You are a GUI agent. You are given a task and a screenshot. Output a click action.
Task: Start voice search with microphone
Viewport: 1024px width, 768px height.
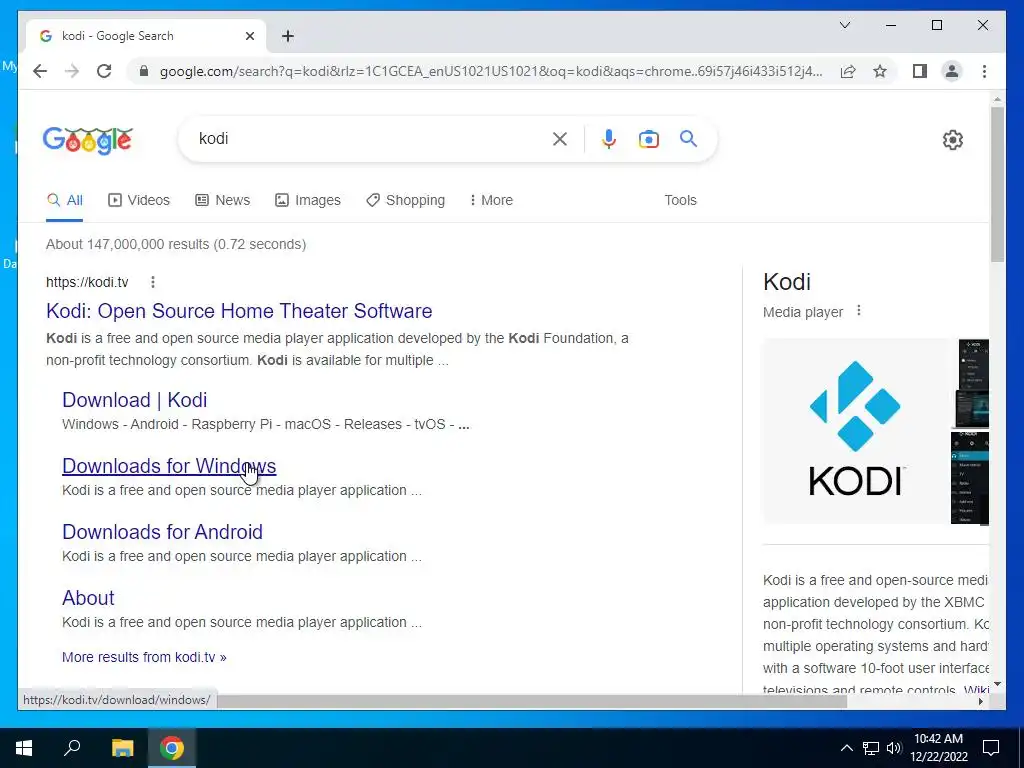coord(609,138)
